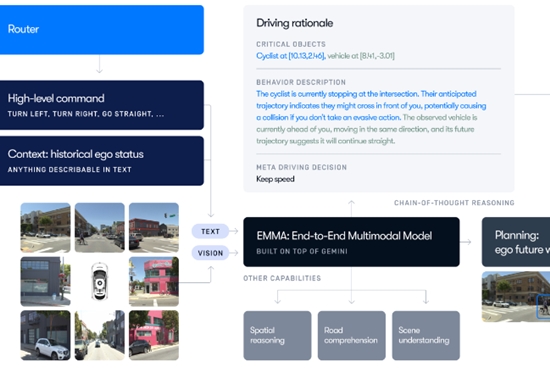Select the Scene understanding capability box
Viewport: 550px width, 378px height.
point(426,336)
